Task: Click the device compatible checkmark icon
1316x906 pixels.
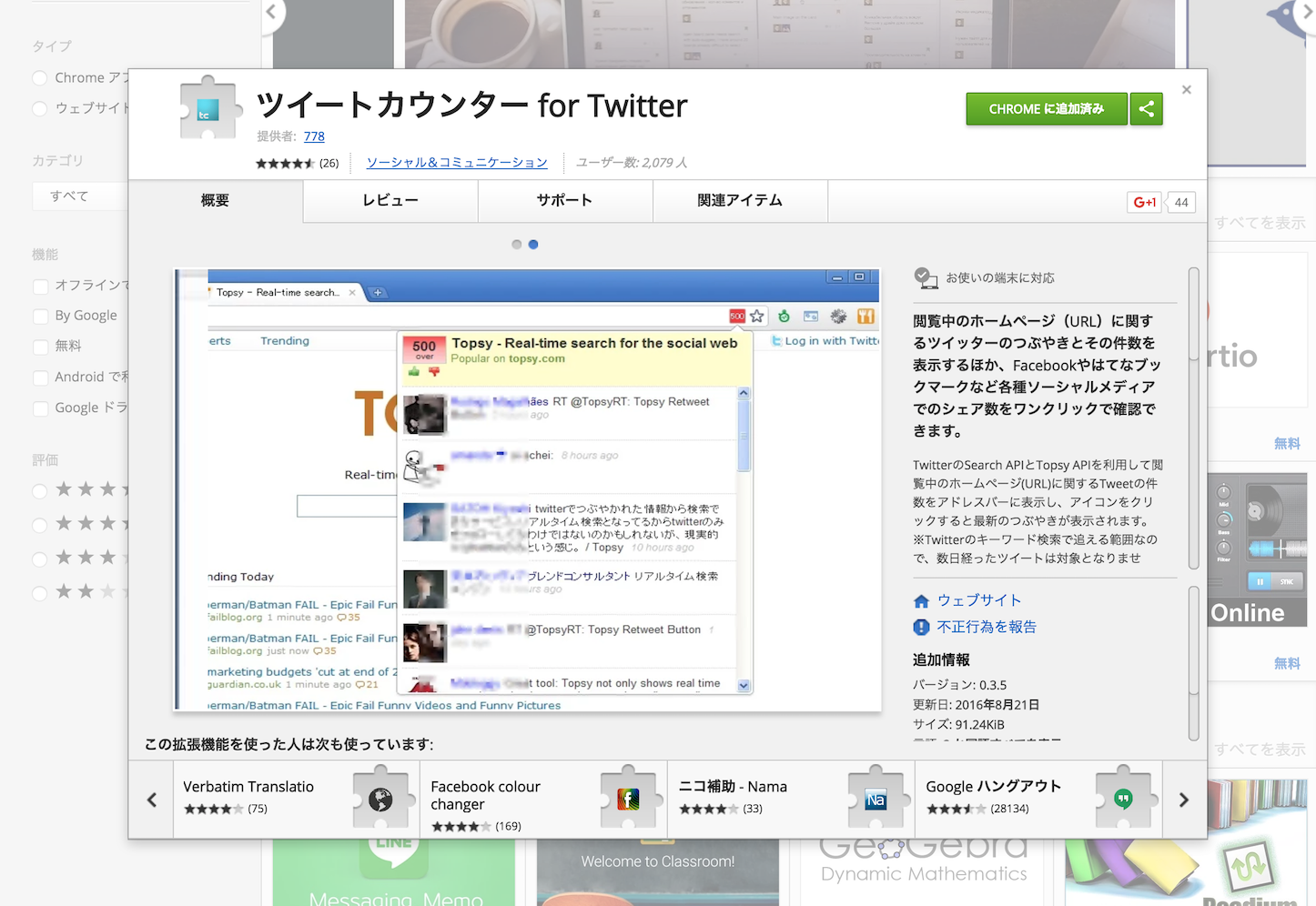Action: coord(925,278)
